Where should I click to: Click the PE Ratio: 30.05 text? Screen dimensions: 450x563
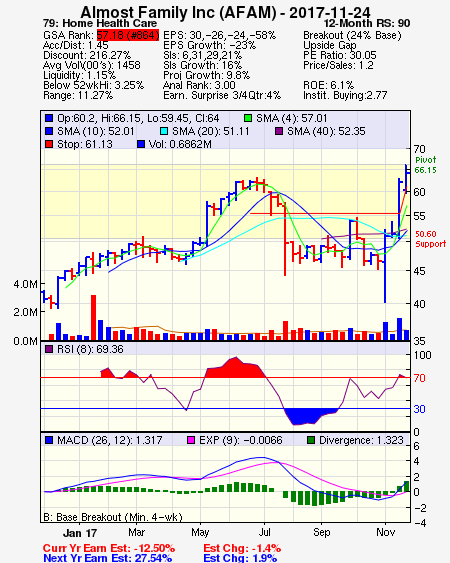(340, 55)
